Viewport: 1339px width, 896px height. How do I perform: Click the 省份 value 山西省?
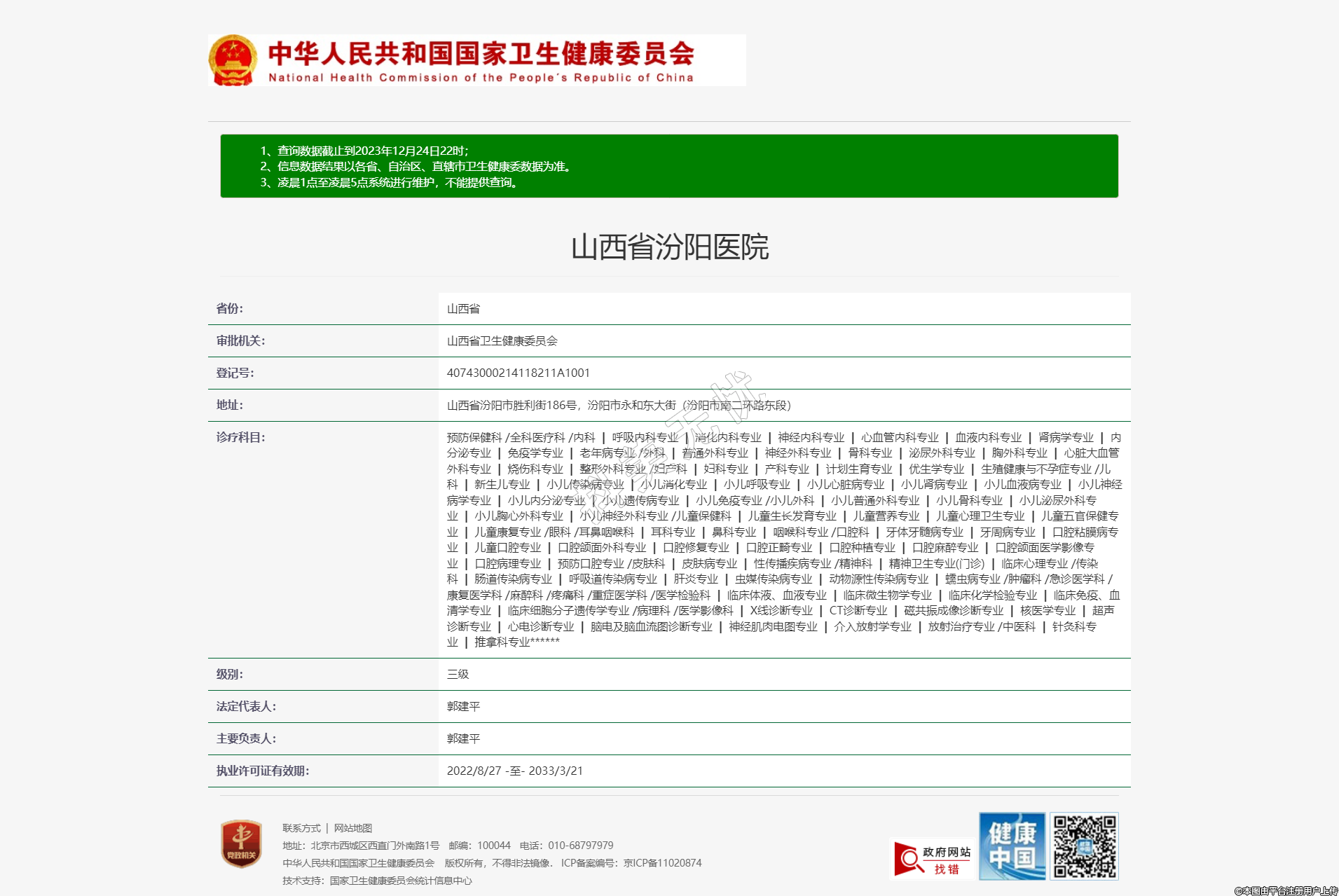click(x=463, y=309)
